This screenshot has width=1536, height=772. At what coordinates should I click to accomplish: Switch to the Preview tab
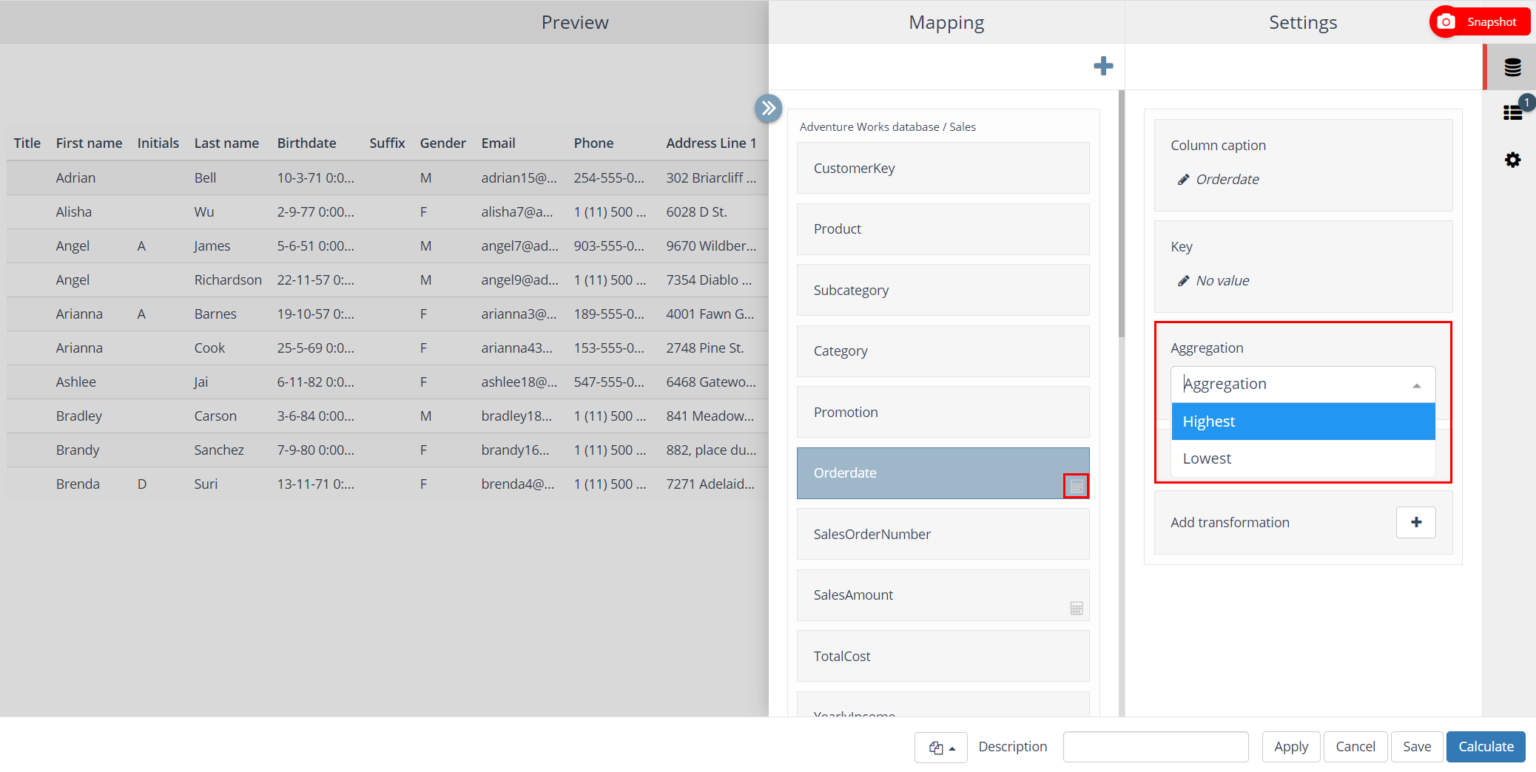tap(575, 22)
